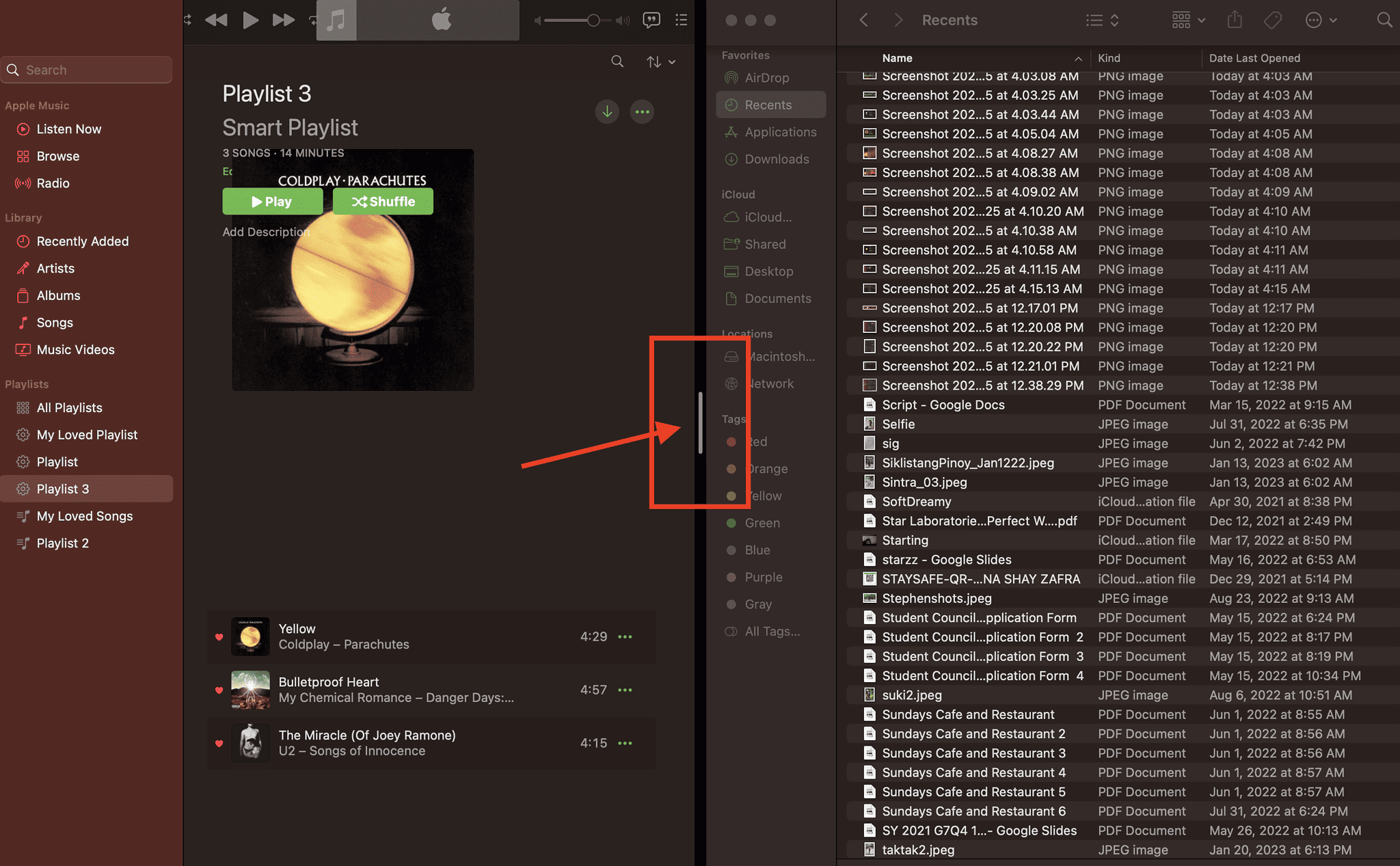Toggle the heart on Bulletproof Heart
1400x866 pixels.
coord(219,690)
